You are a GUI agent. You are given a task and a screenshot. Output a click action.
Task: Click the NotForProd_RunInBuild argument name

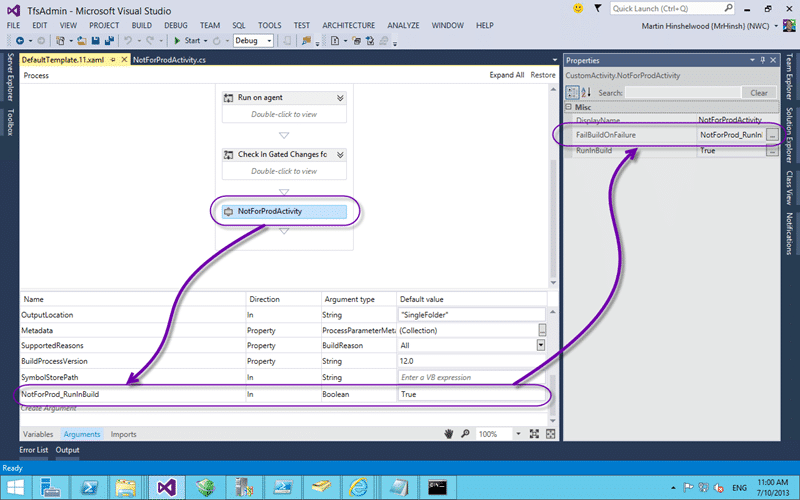[60, 394]
